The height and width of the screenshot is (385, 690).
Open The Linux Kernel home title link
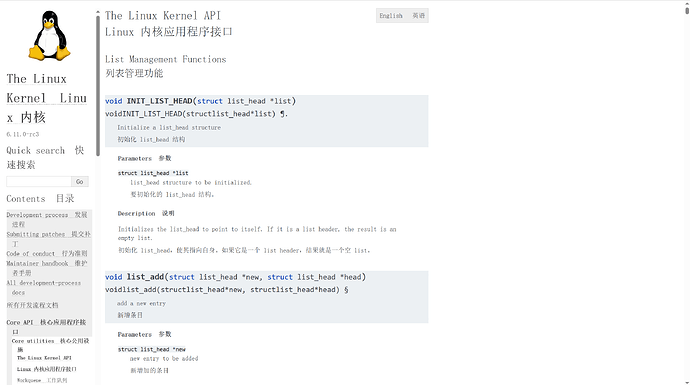click(46, 98)
